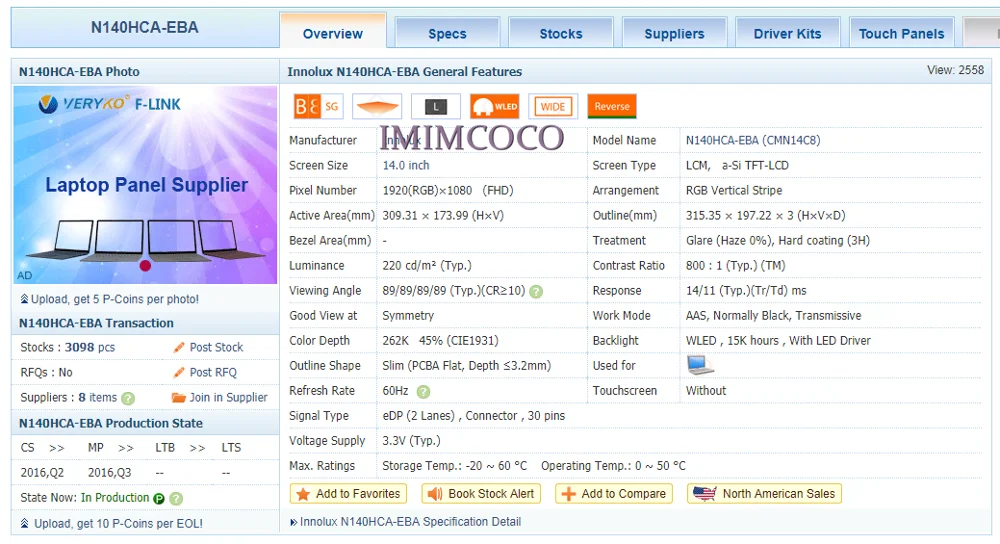
Task: Click the N140HCA-EBA page title
Action: tap(145, 27)
